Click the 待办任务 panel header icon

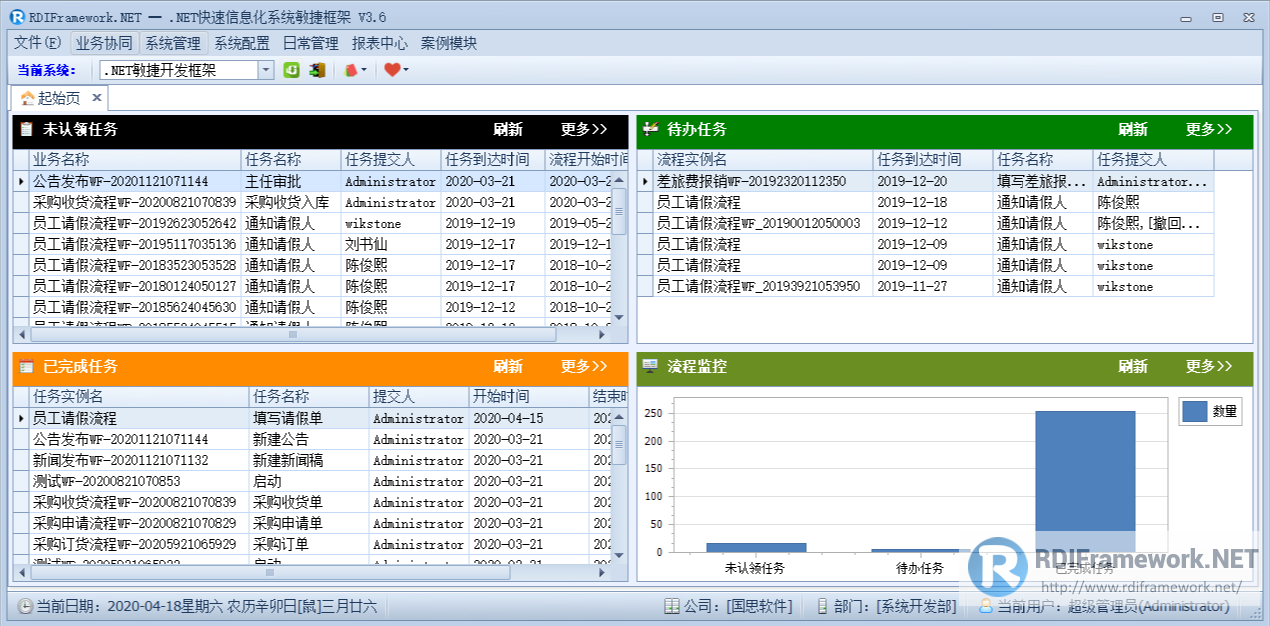pyautogui.click(x=651, y=128)
